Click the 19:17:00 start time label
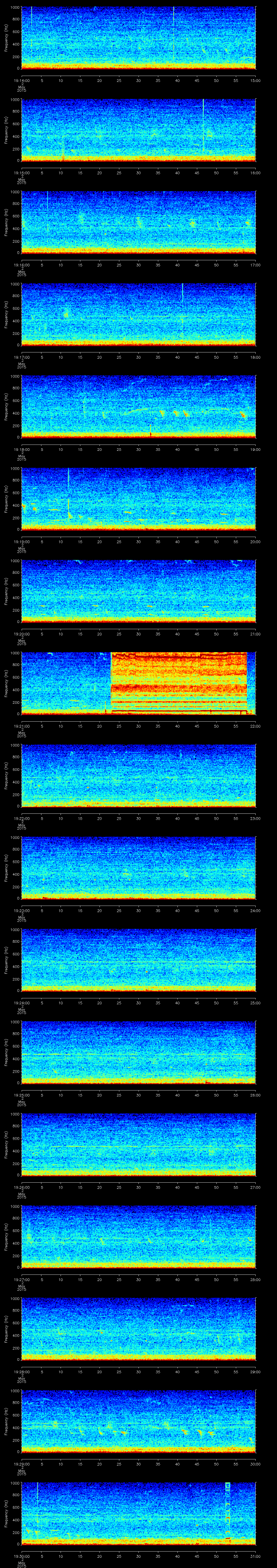Screen dimensions: 277x1568 [21, 357]
